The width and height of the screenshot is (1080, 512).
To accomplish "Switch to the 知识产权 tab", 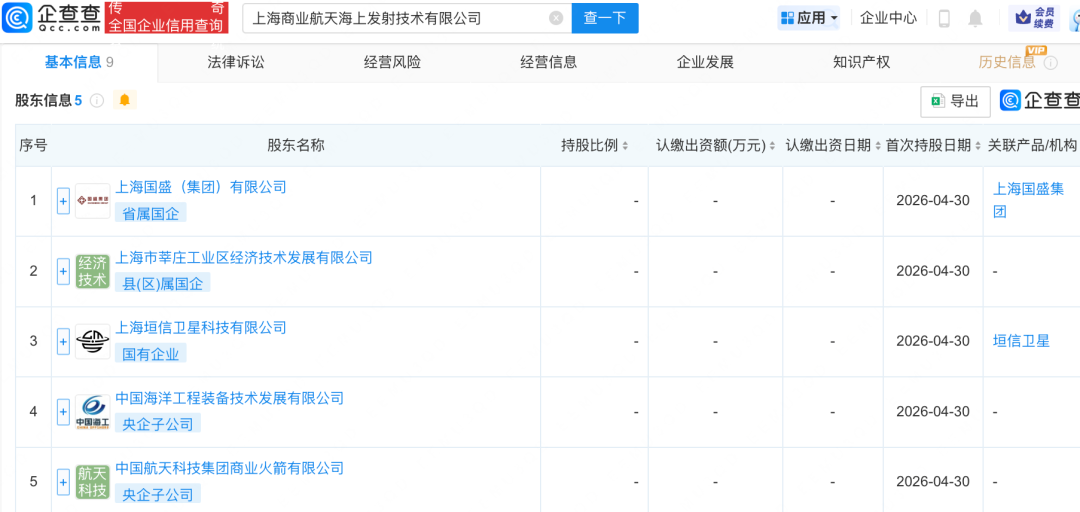I will coord(862,63).
